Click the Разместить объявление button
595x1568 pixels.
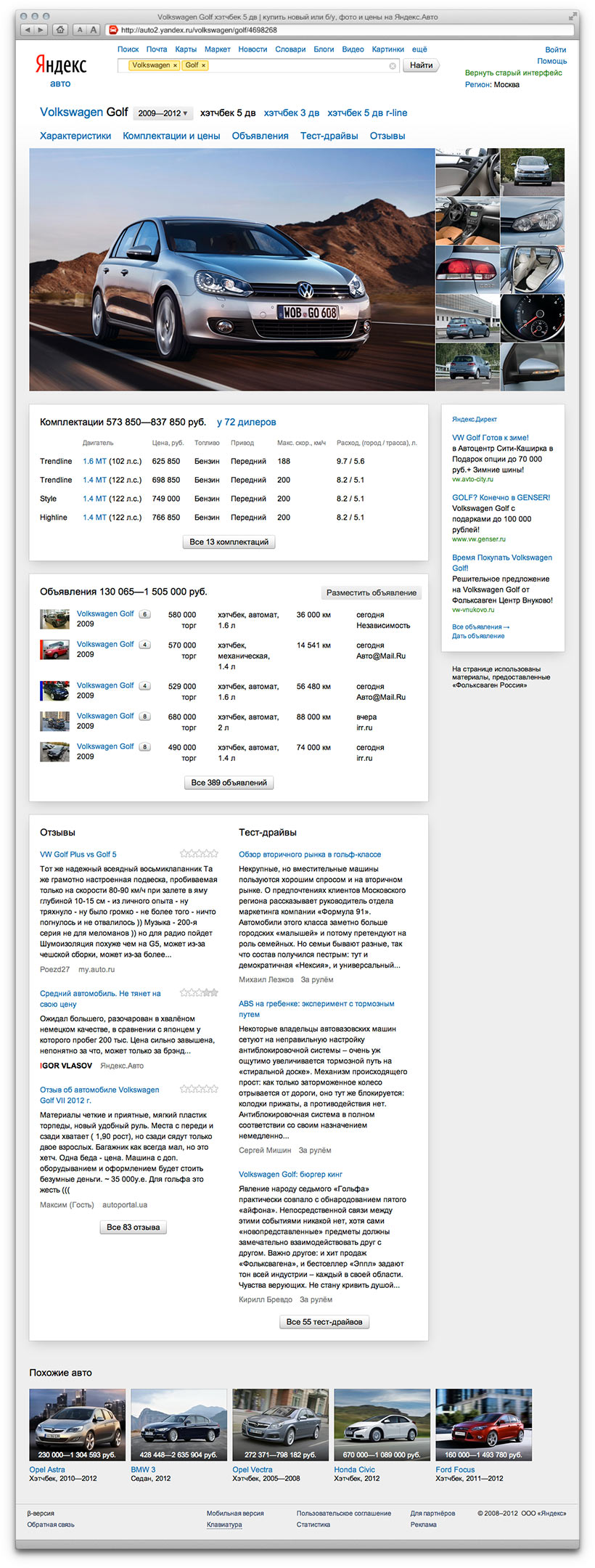point(371,593)
